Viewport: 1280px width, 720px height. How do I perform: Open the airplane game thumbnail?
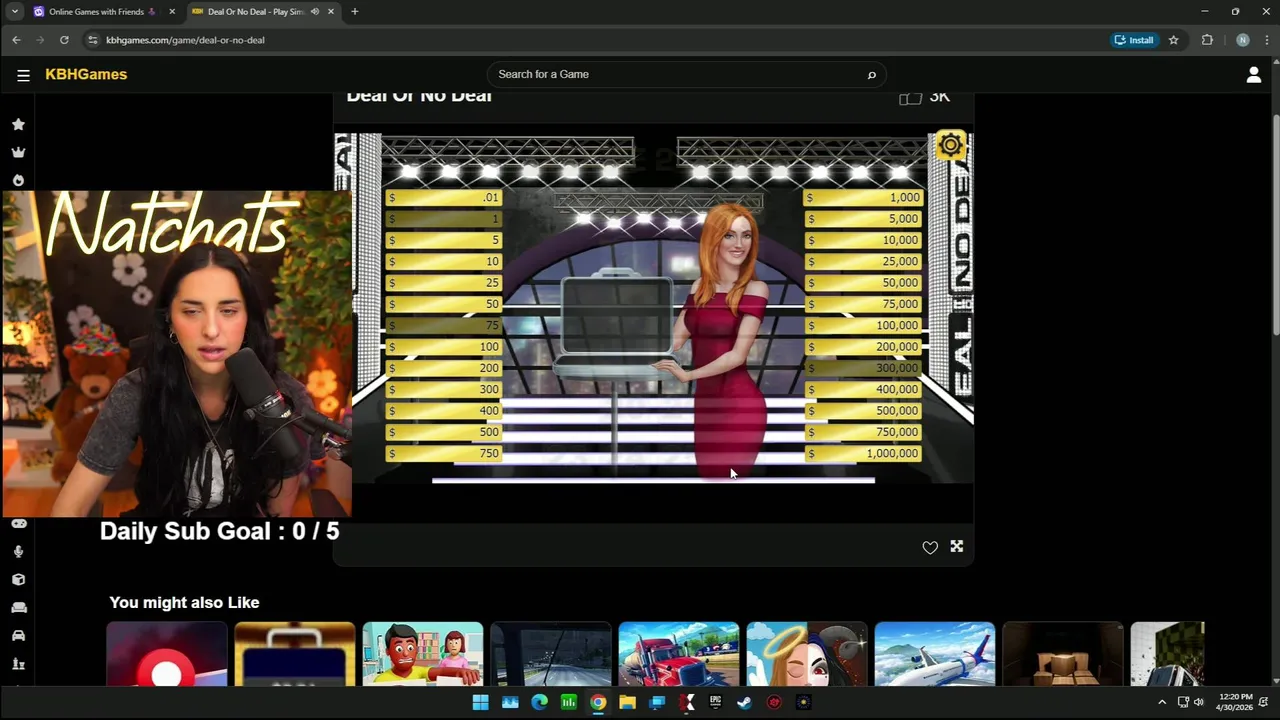coord(935,654)
